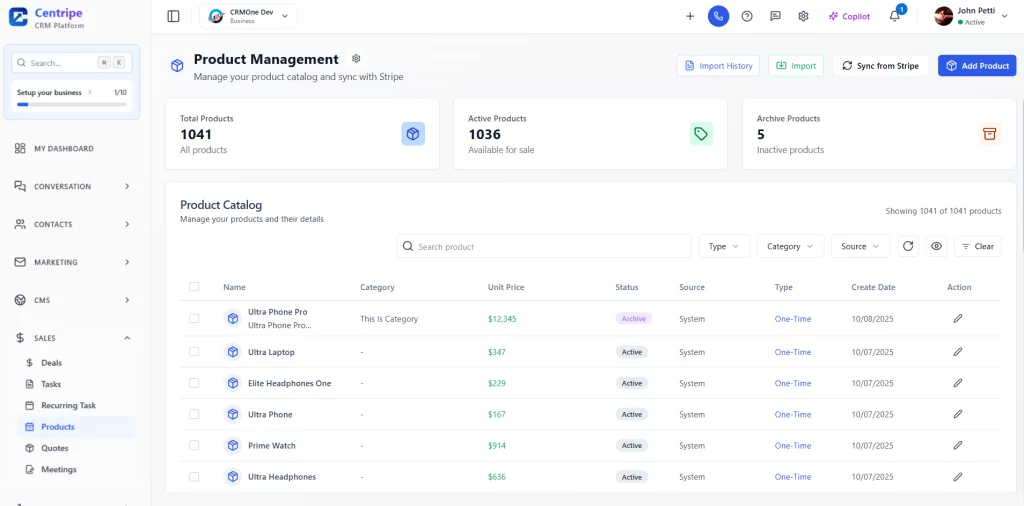This screenshot has height=506, width=1024.
Task: Open the Category filter dropdown
Action: click(790, 246)
